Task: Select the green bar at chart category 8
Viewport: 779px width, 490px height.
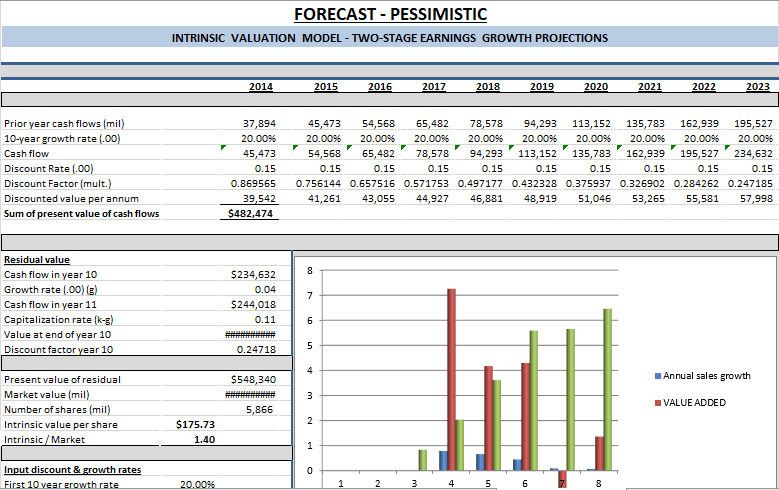Action: coord(608,390)
